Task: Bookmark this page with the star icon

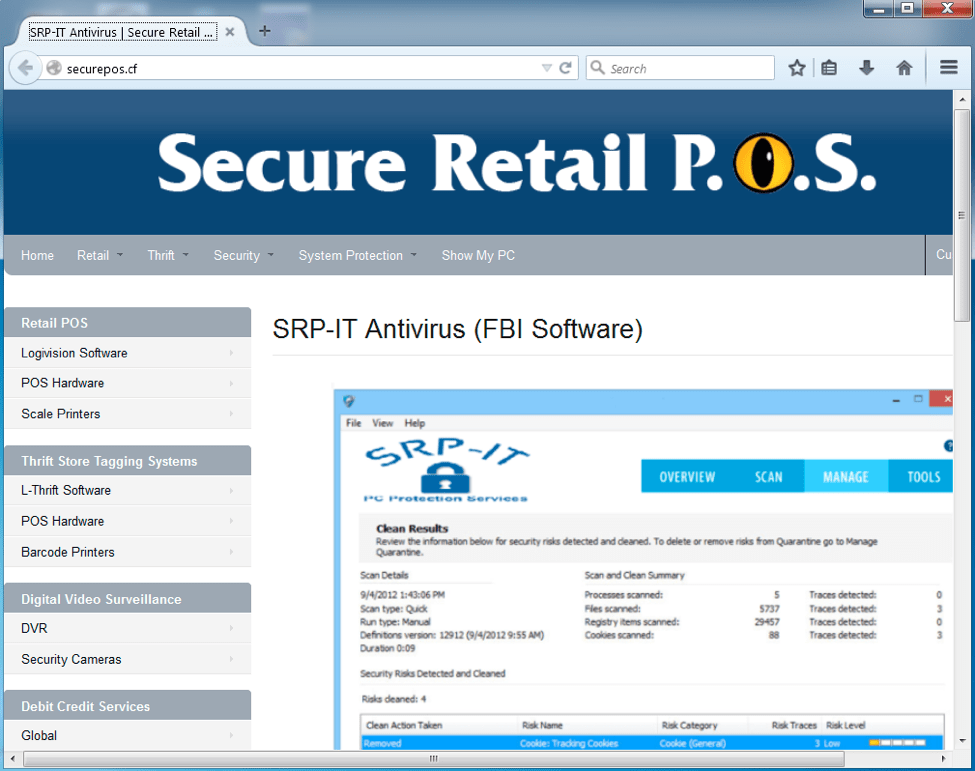Action: pos(797,68)
